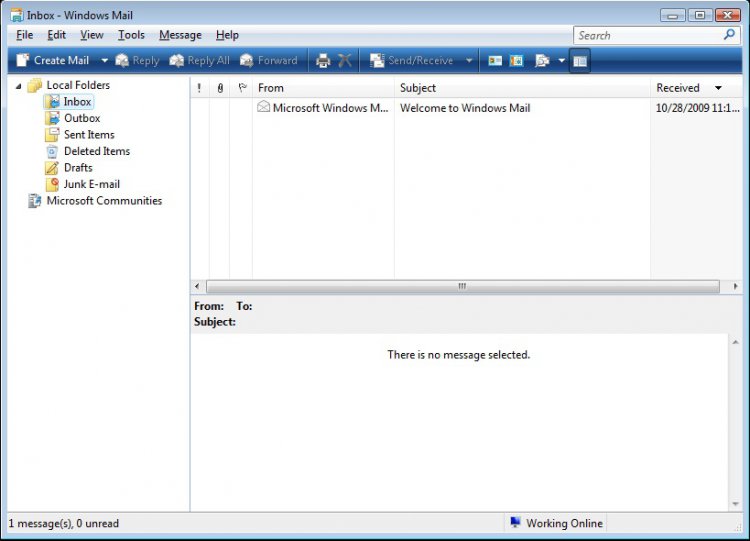The width and height of the screenshot is (750, 541).
Task: Open the Send/Receive dropdown arrow
Action: click(x=469, y=60)
